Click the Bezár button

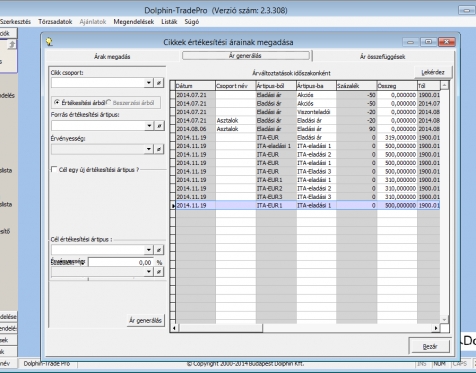430,346
